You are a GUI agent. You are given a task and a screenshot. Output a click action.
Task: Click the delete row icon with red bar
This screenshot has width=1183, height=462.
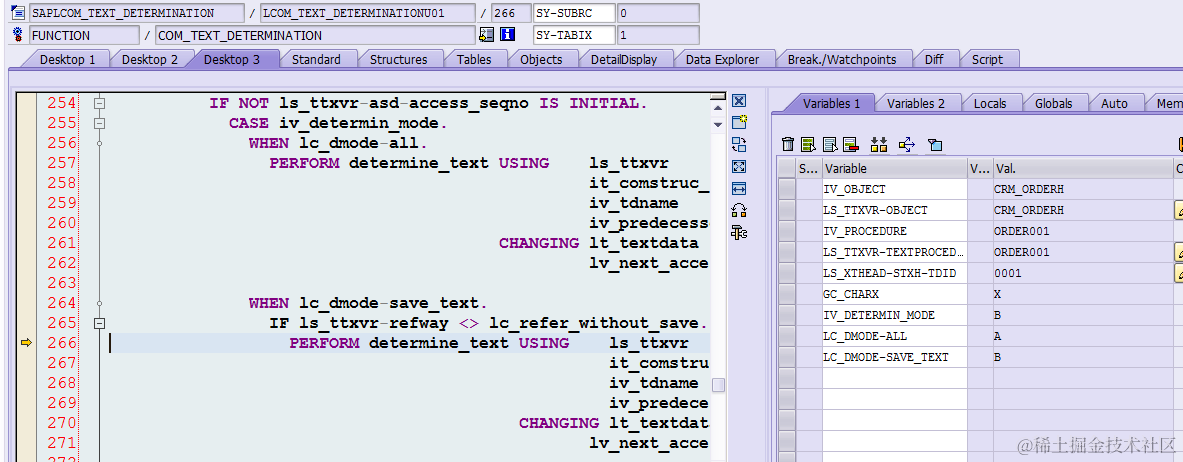851,144
